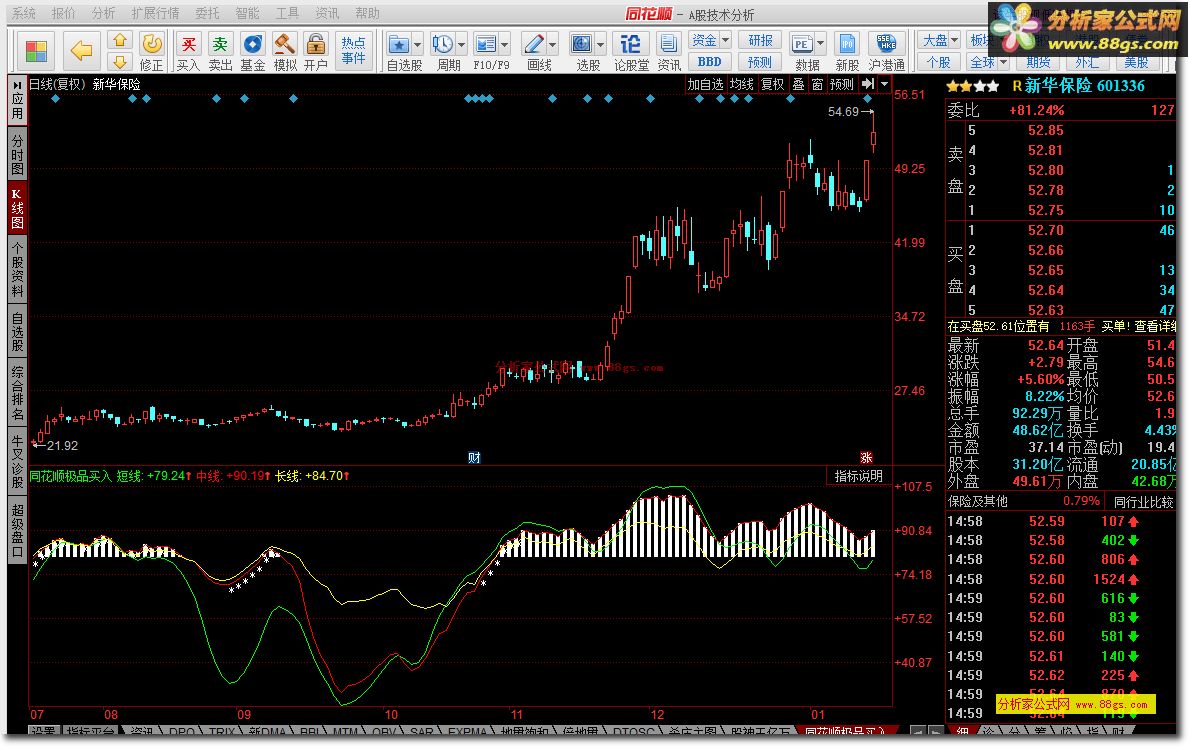The width and height of the screenshot is (1190, 747).
Task: Open the 扩展行情 menu
Action: pyautogui.click(x=155, y=14)
